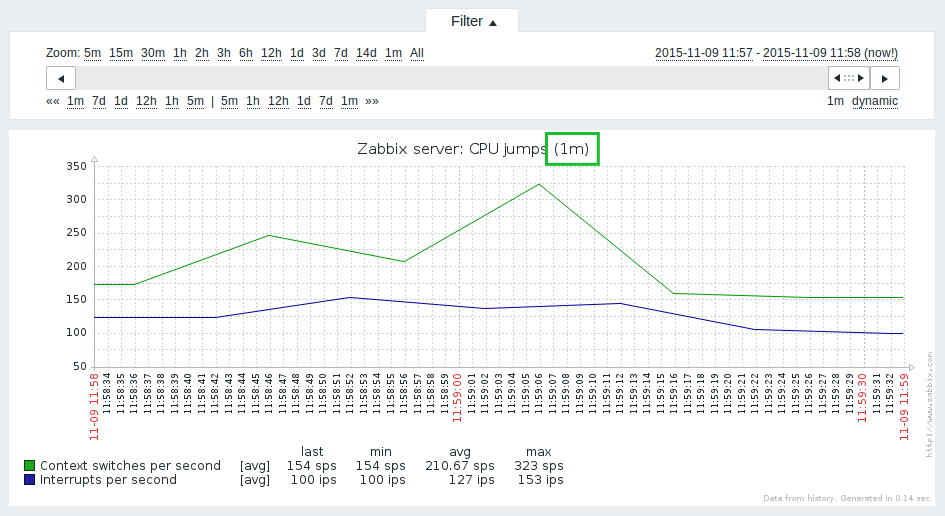Set Zoom to 14d
The width and height of the screenshot is (945, 516).
(x=366, y=53)
